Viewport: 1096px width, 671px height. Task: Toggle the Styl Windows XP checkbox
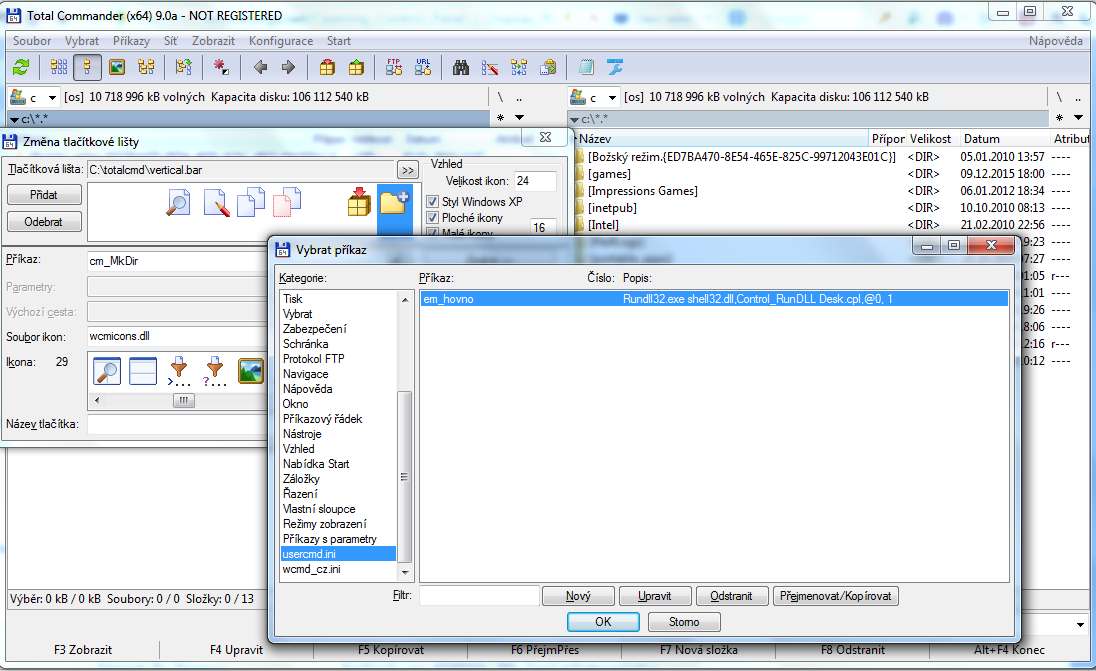pyautogui.click(x=433, y=201)
